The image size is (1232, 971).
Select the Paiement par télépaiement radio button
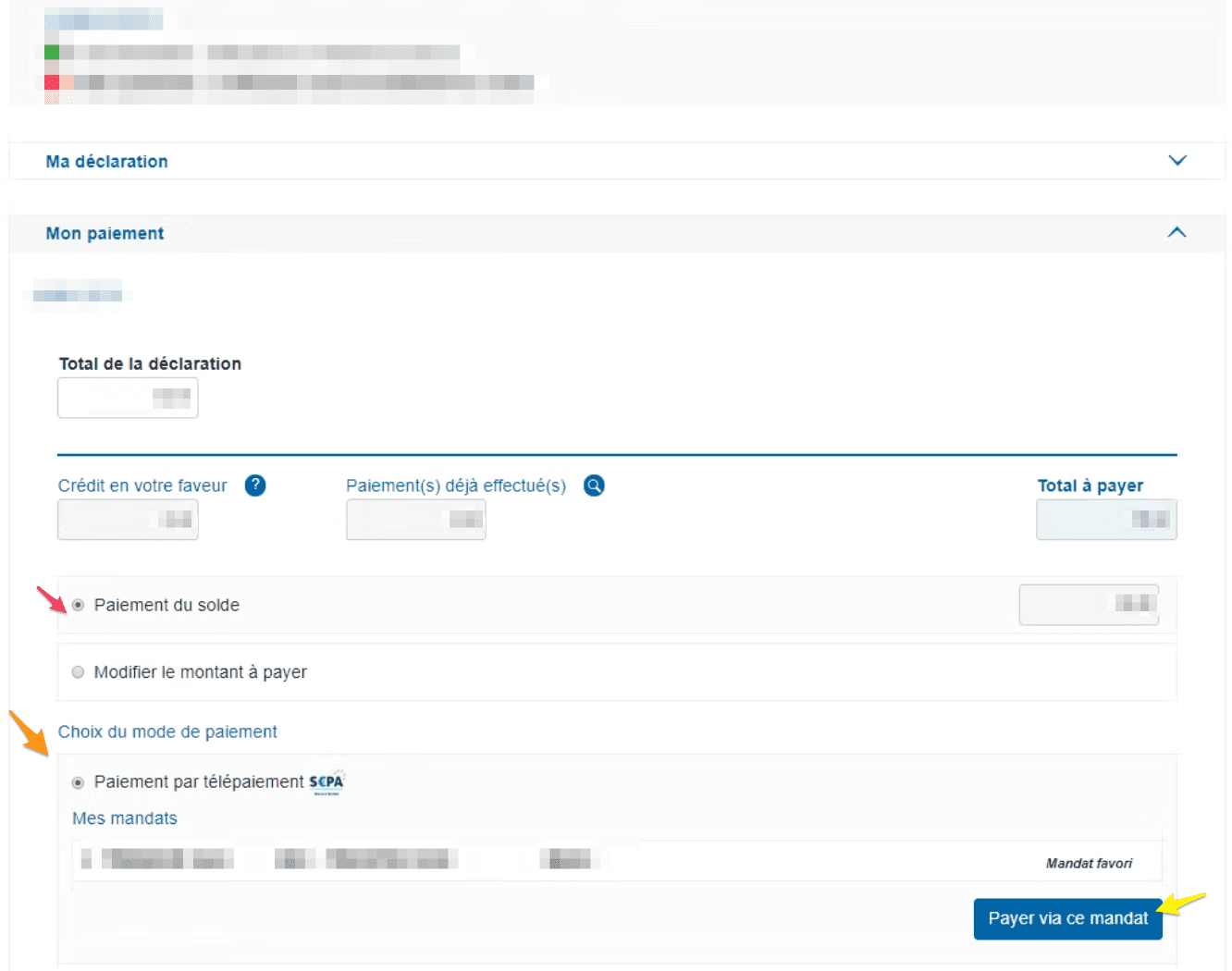79,782
